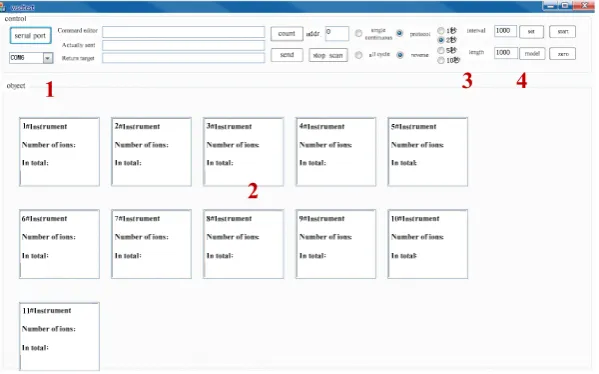Select the 4#Instrument panel

coord(336,152)
